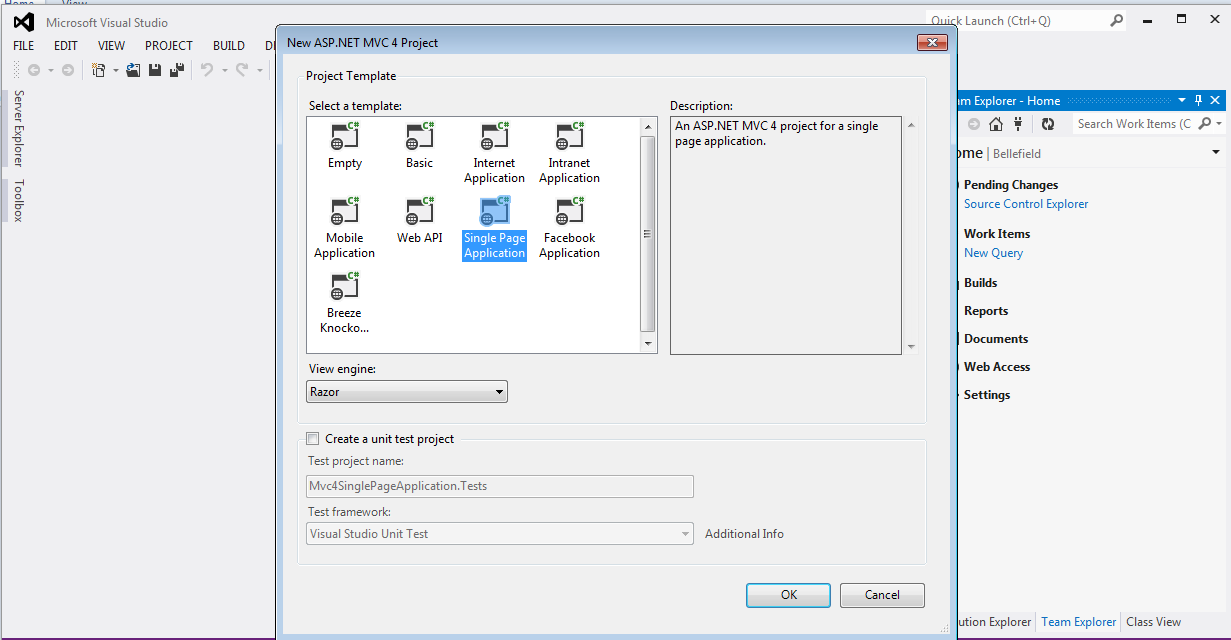Open Redo history dropdown arrow

[259, 70]
